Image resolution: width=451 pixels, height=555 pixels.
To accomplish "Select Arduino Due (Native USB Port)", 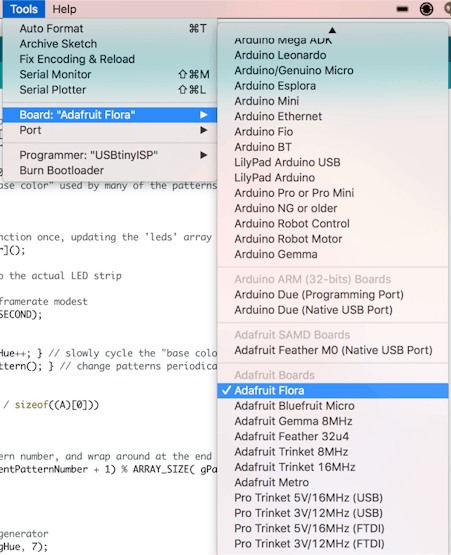I will click(333, 310).
